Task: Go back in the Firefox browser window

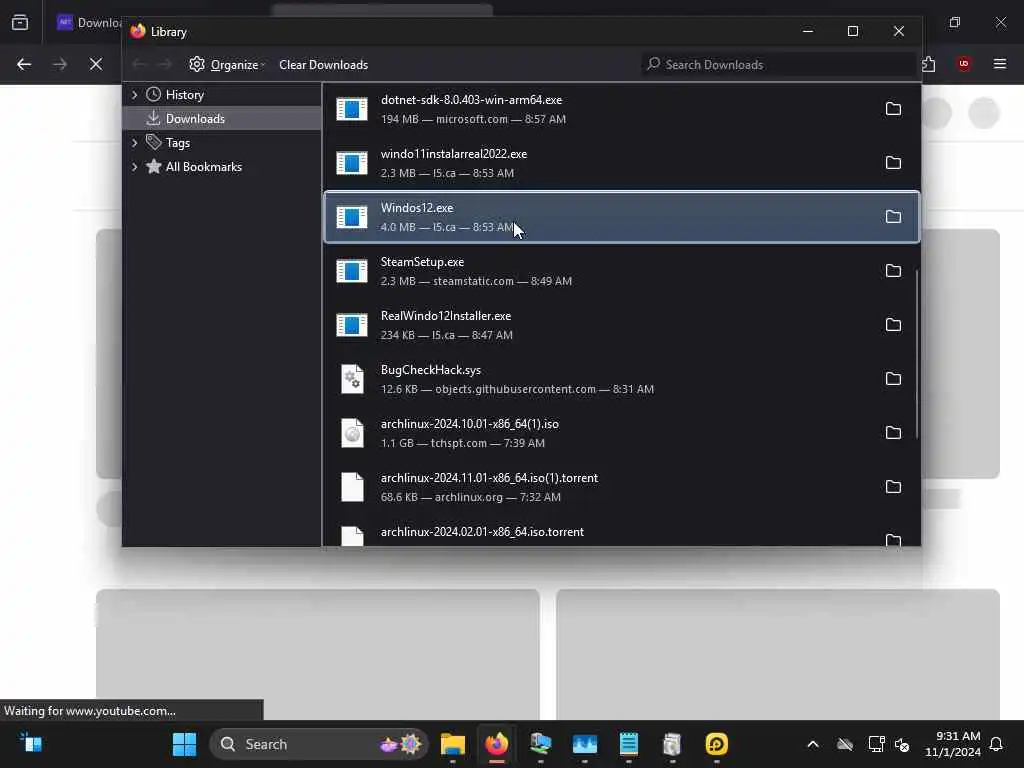Action: (24, 64)
